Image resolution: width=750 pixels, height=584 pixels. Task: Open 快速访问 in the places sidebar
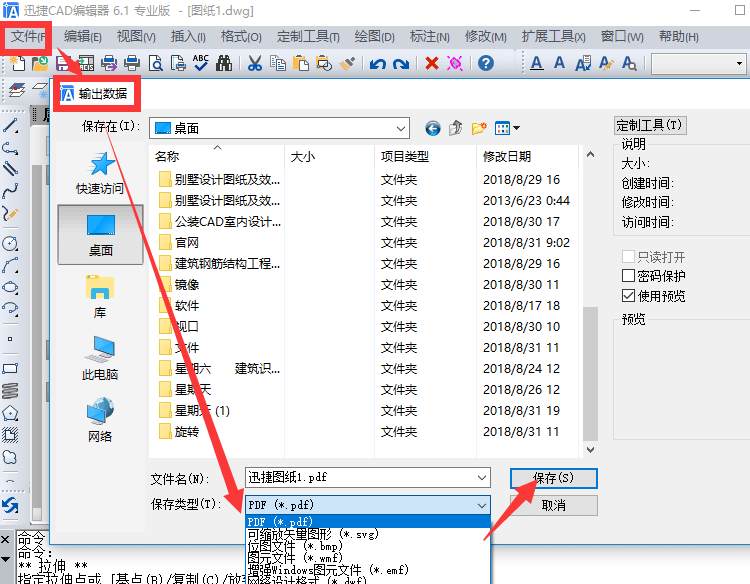coord(100,173)
